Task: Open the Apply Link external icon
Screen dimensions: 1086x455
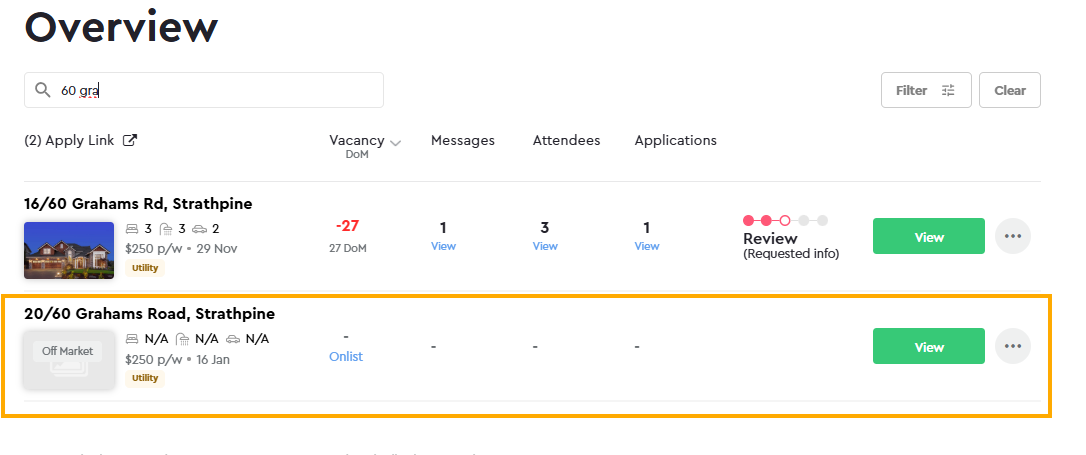Action: [129, 141]
